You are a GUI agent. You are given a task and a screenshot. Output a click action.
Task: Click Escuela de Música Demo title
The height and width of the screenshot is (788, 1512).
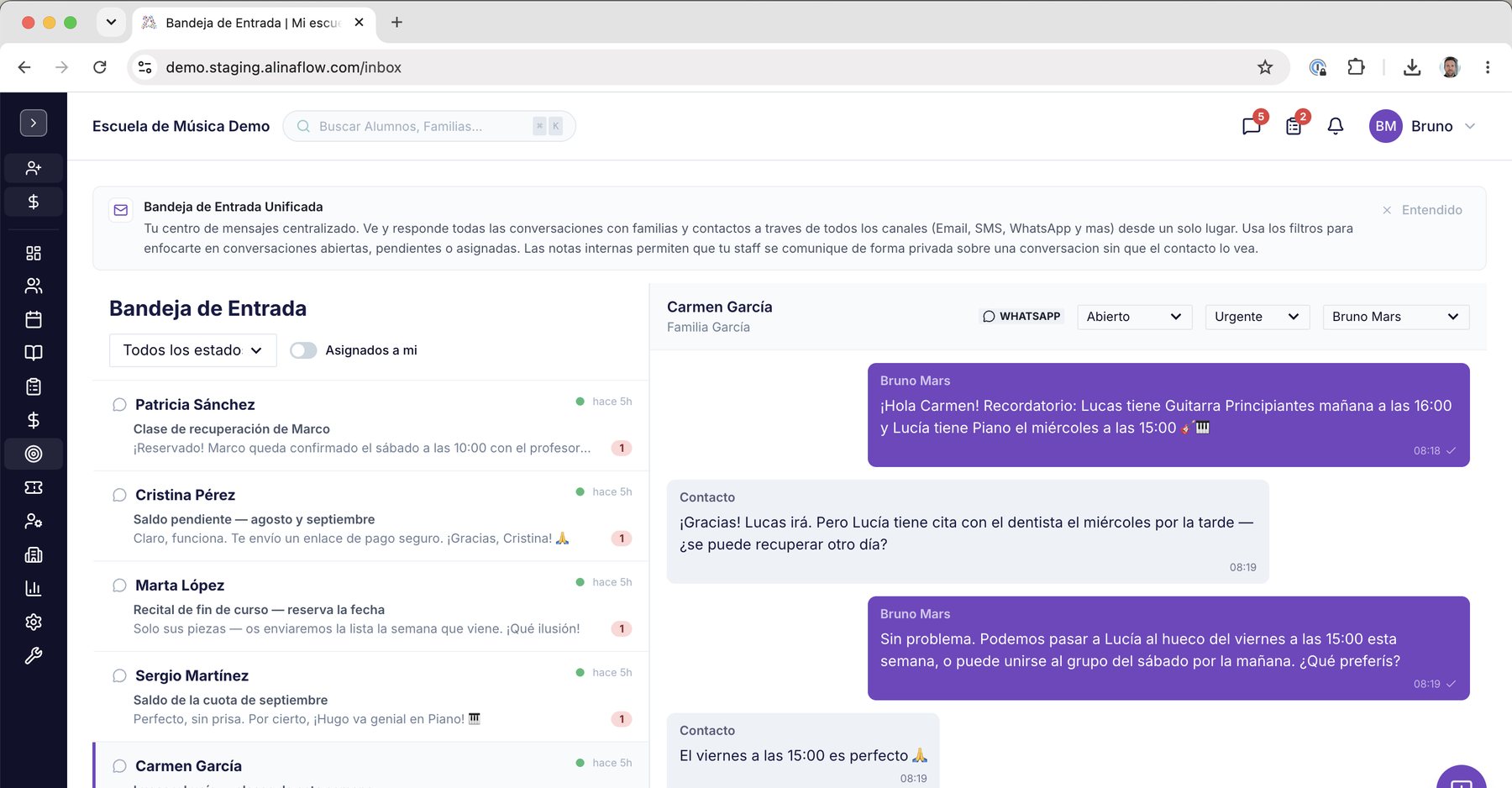pyautogui.click(x=181, y=126)
